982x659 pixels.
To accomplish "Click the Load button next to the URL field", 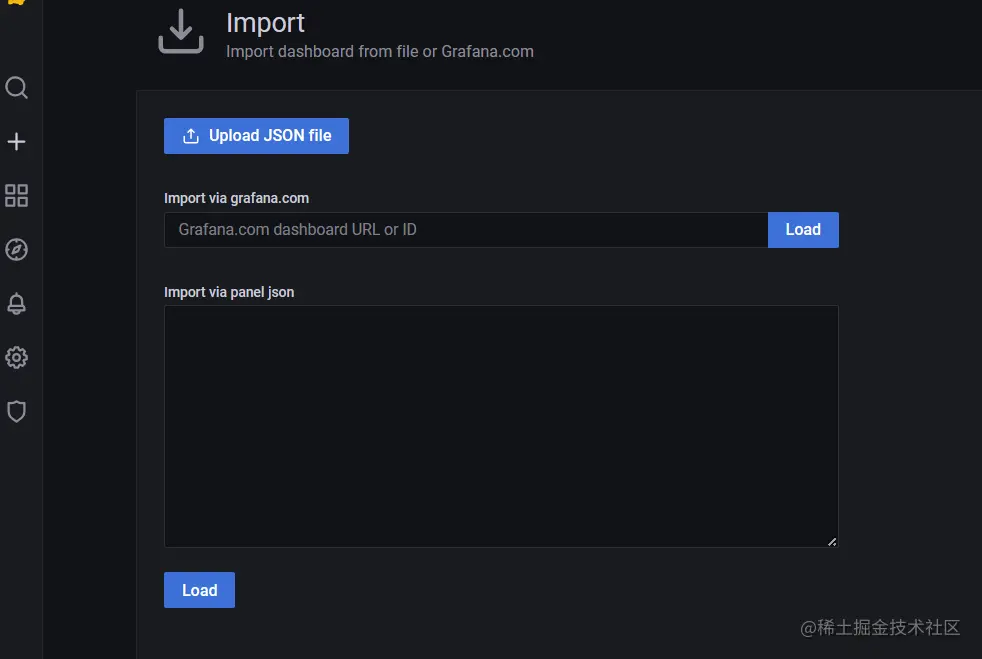I will [803, 230].
